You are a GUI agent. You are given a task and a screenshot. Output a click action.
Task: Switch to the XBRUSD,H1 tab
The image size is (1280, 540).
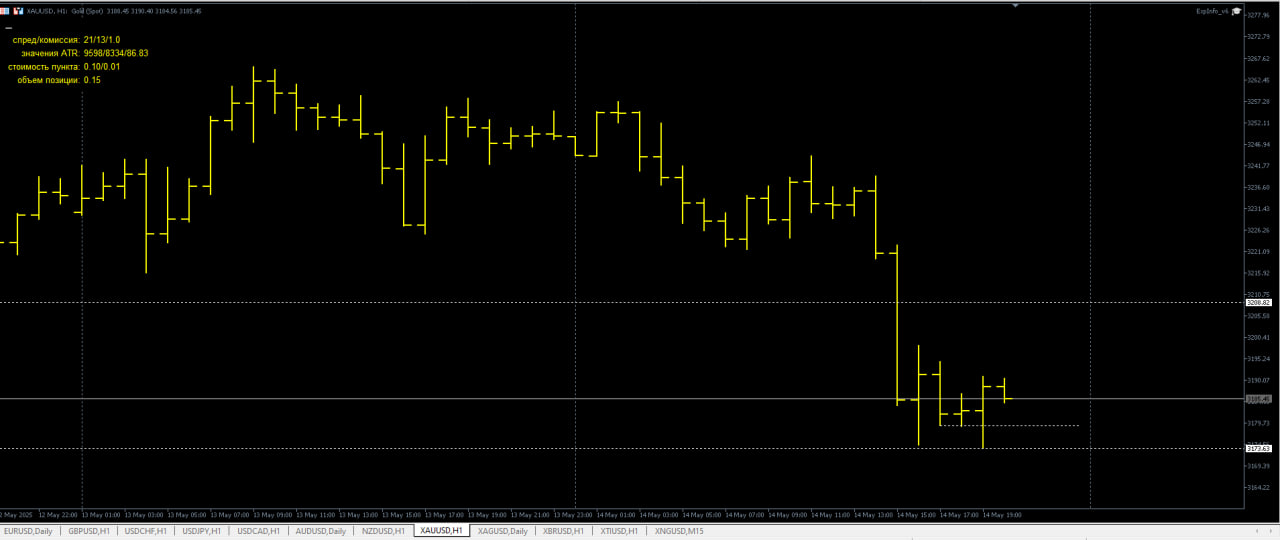point(563,531)
